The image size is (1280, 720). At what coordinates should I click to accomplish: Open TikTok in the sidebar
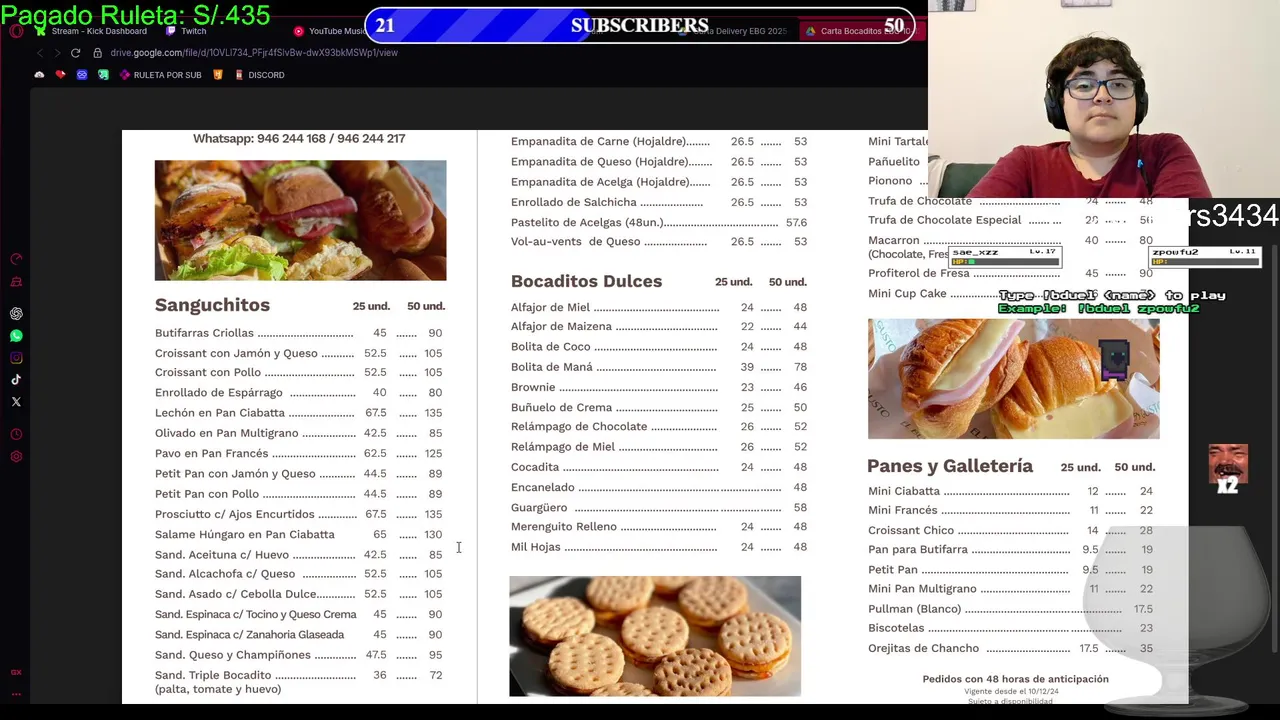(x=16, y=380)
